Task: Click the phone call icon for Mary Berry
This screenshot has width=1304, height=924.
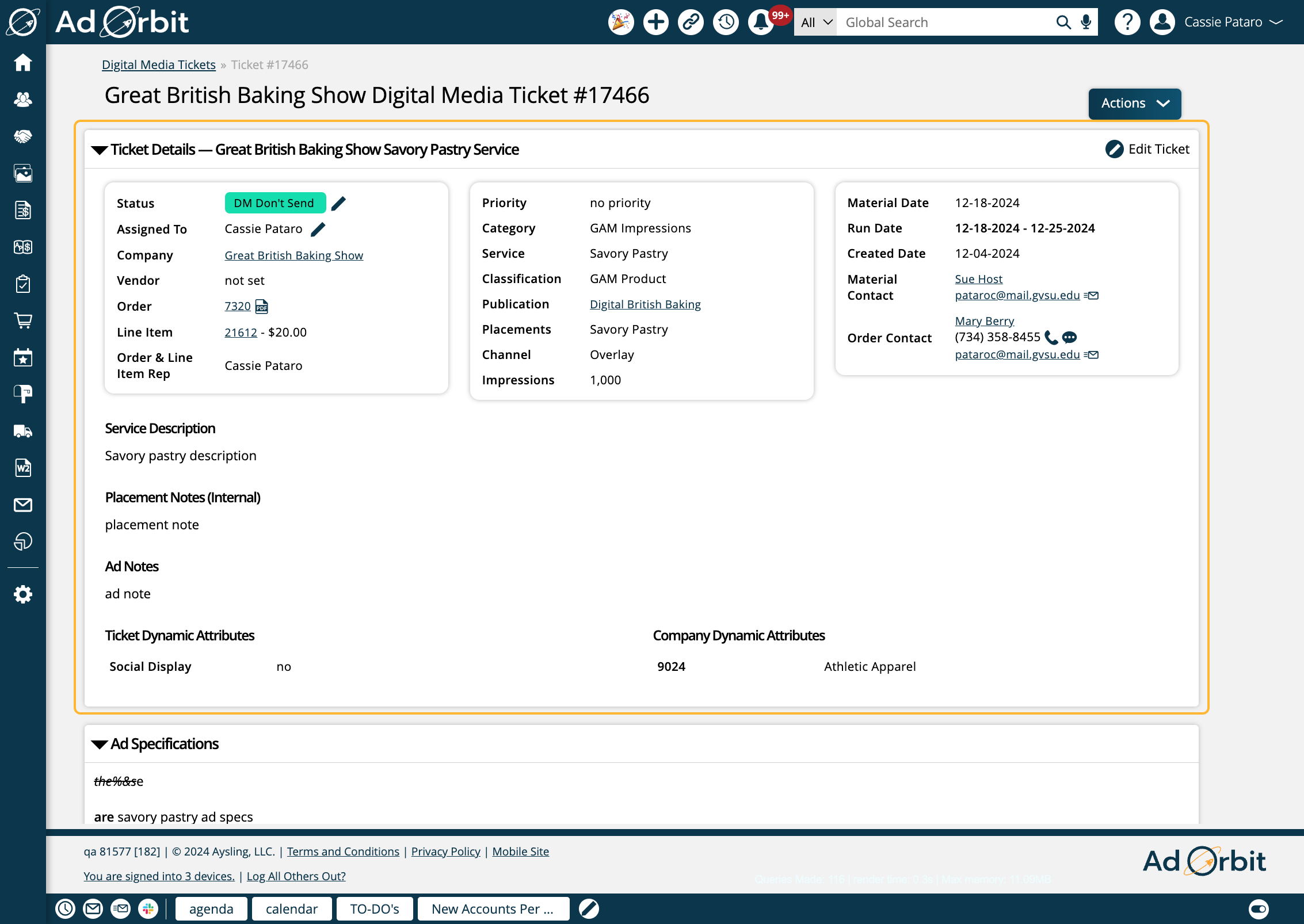Action: click(1051, 337)
